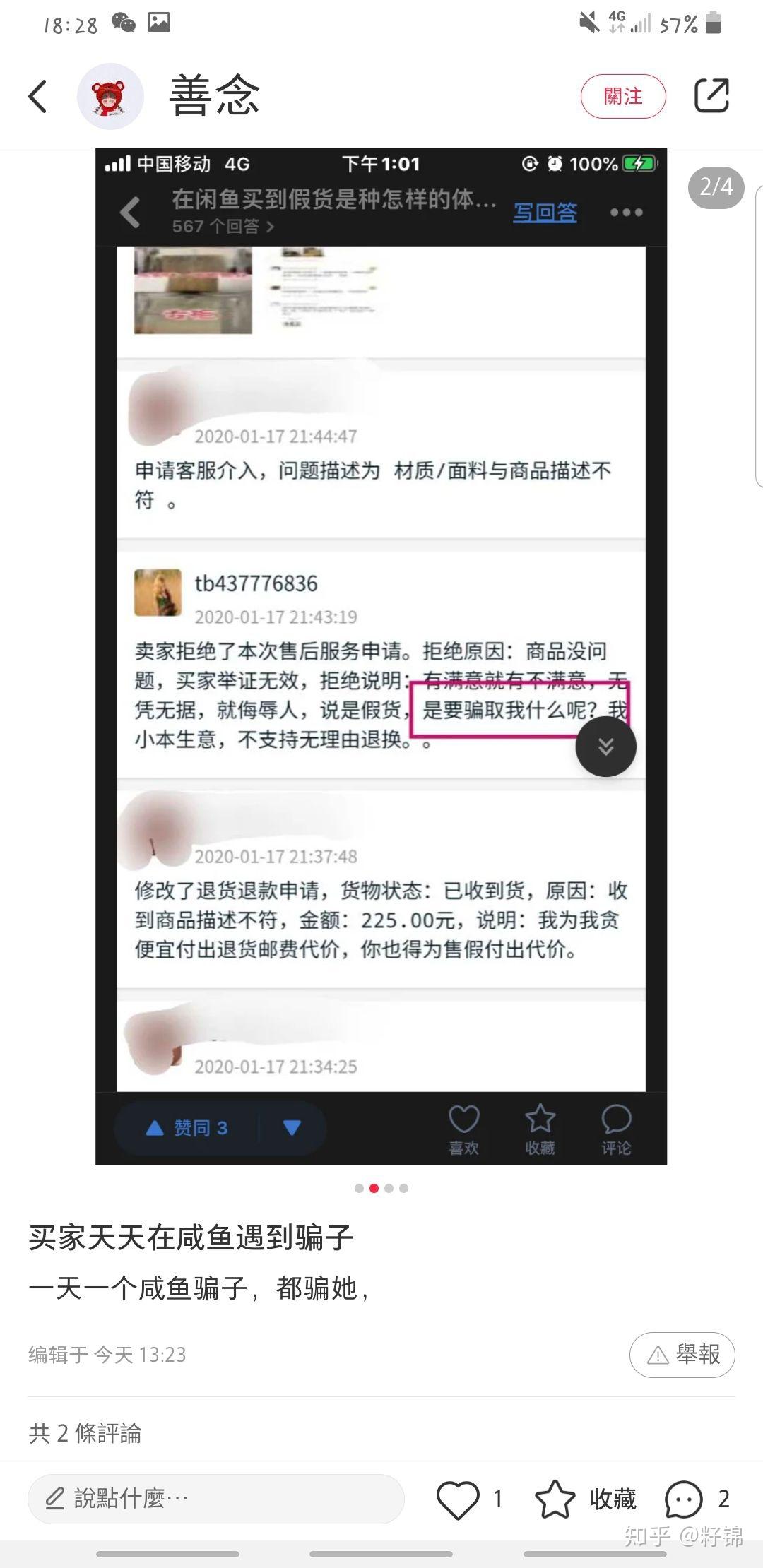The width and height of the screenshot is (763, 1568).
Task: Tap the 写回答 link
Action: 545,212
